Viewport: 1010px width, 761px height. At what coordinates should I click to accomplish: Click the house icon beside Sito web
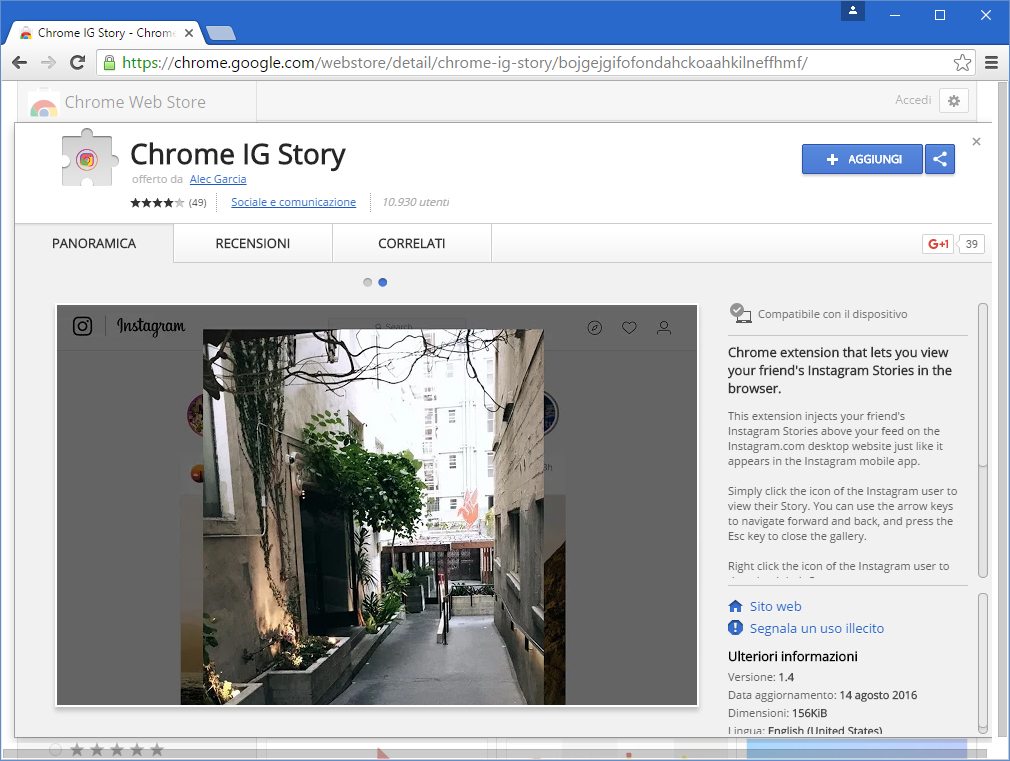click(x=735, y=606)
